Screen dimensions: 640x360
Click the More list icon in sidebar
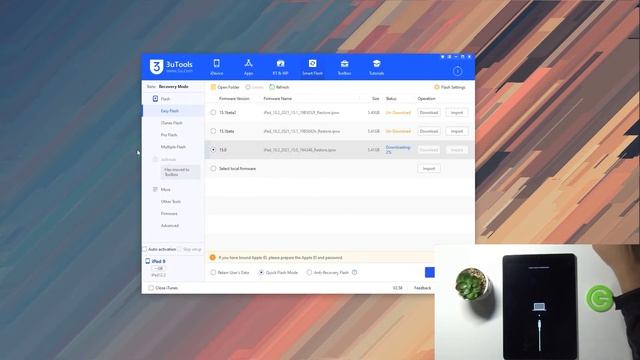click(x=155, y=189)
